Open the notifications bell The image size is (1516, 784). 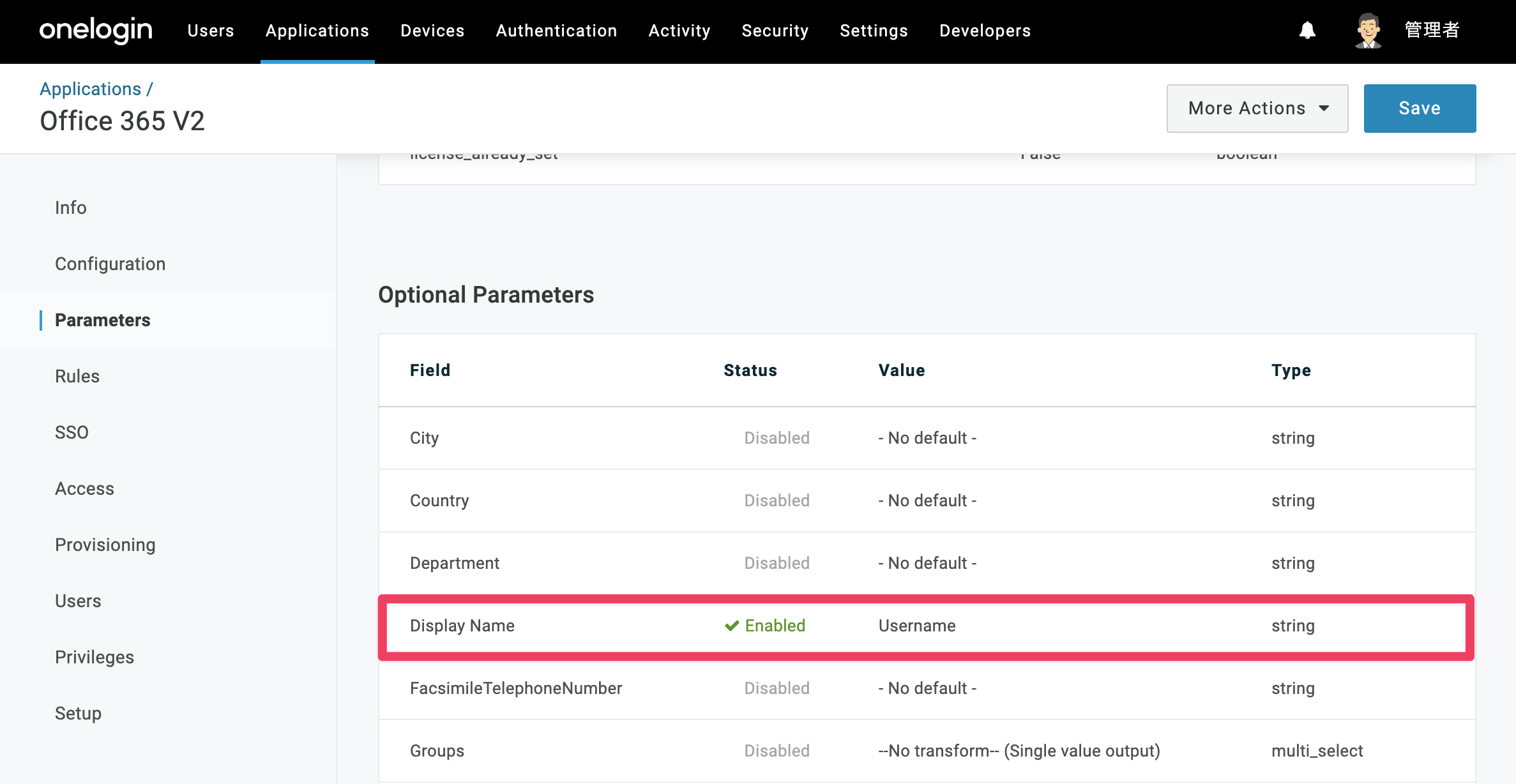click(x=1307, y=31)
